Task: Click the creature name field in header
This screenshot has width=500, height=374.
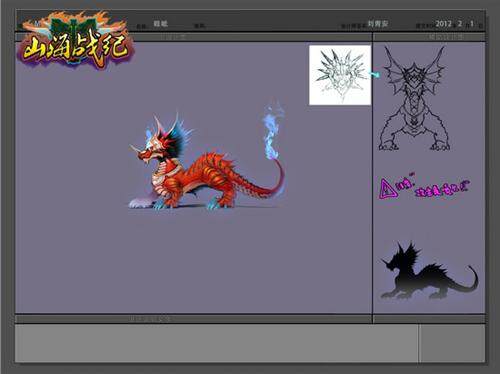Action: pos(160,23)
